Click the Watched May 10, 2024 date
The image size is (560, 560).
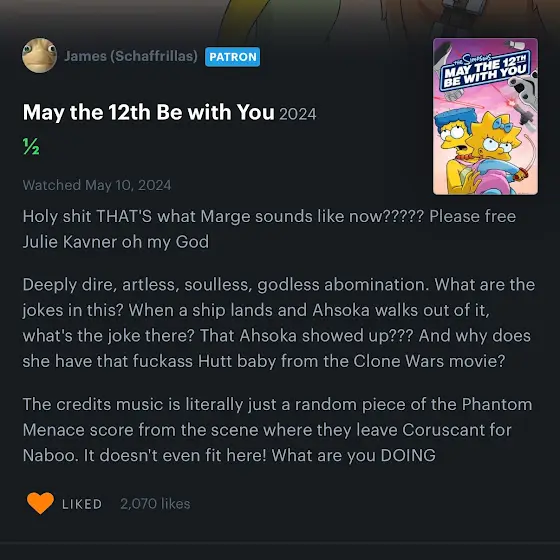click(x=97, y=185)
